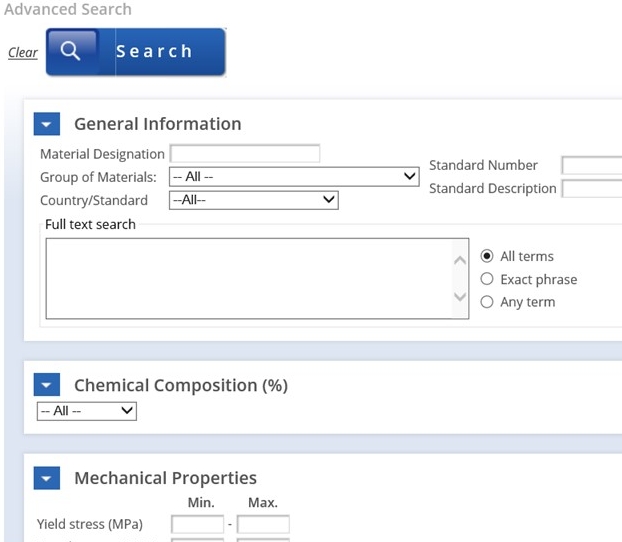
Task: Click the Search button label
Action: [154, 52]
